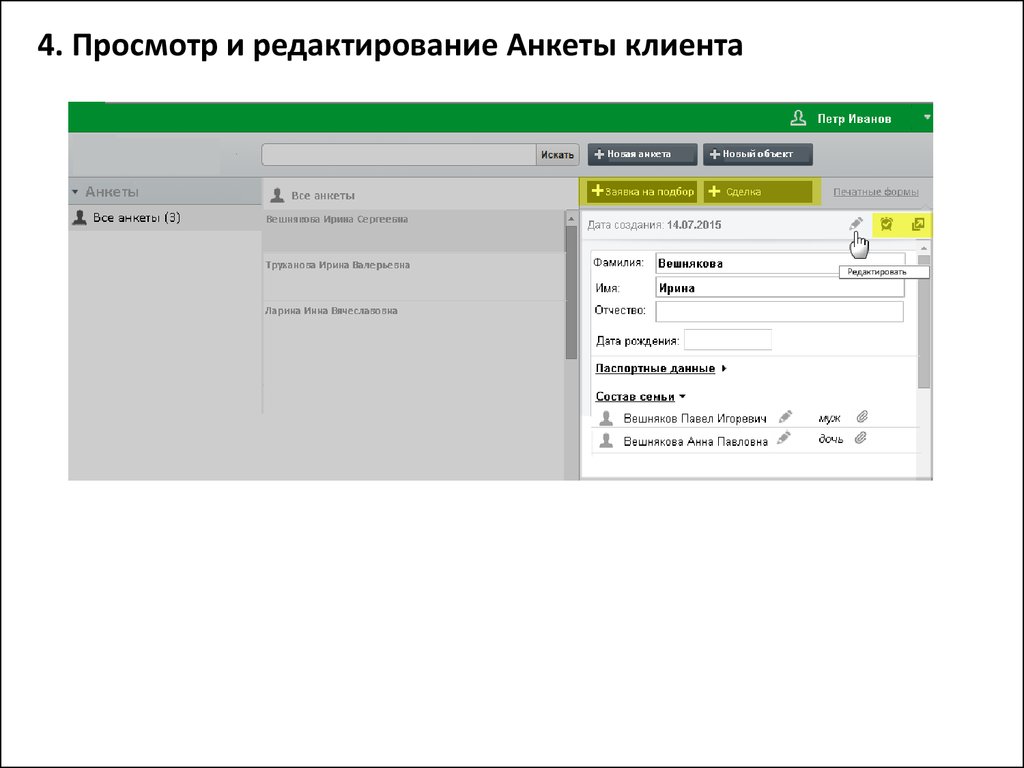Image resolution: width=1024 pixels, height=768 pixels.
Task: Click into the Отчество input field
Action: (778, 311)
